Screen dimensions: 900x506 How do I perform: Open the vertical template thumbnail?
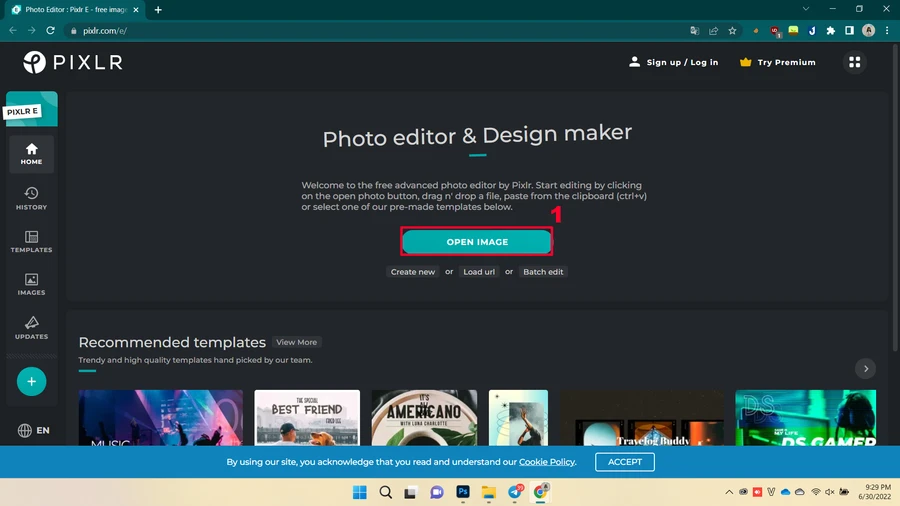pyautogui.click(x=518, y=418)
